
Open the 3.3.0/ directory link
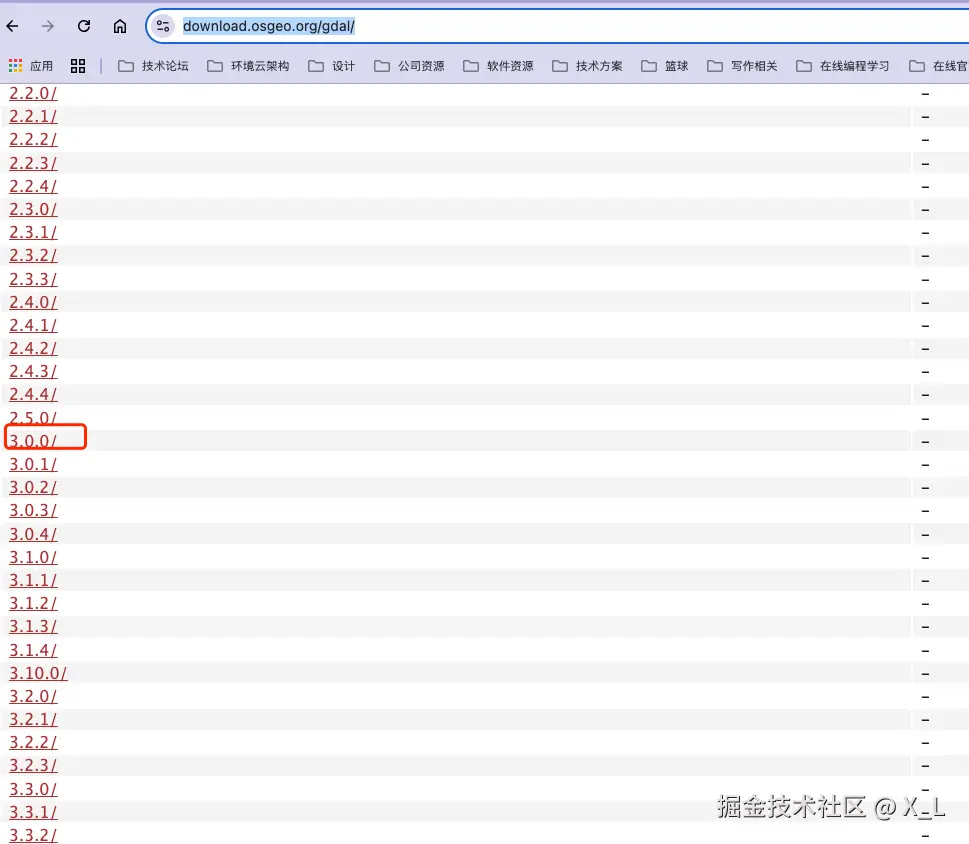click(33, 790)
